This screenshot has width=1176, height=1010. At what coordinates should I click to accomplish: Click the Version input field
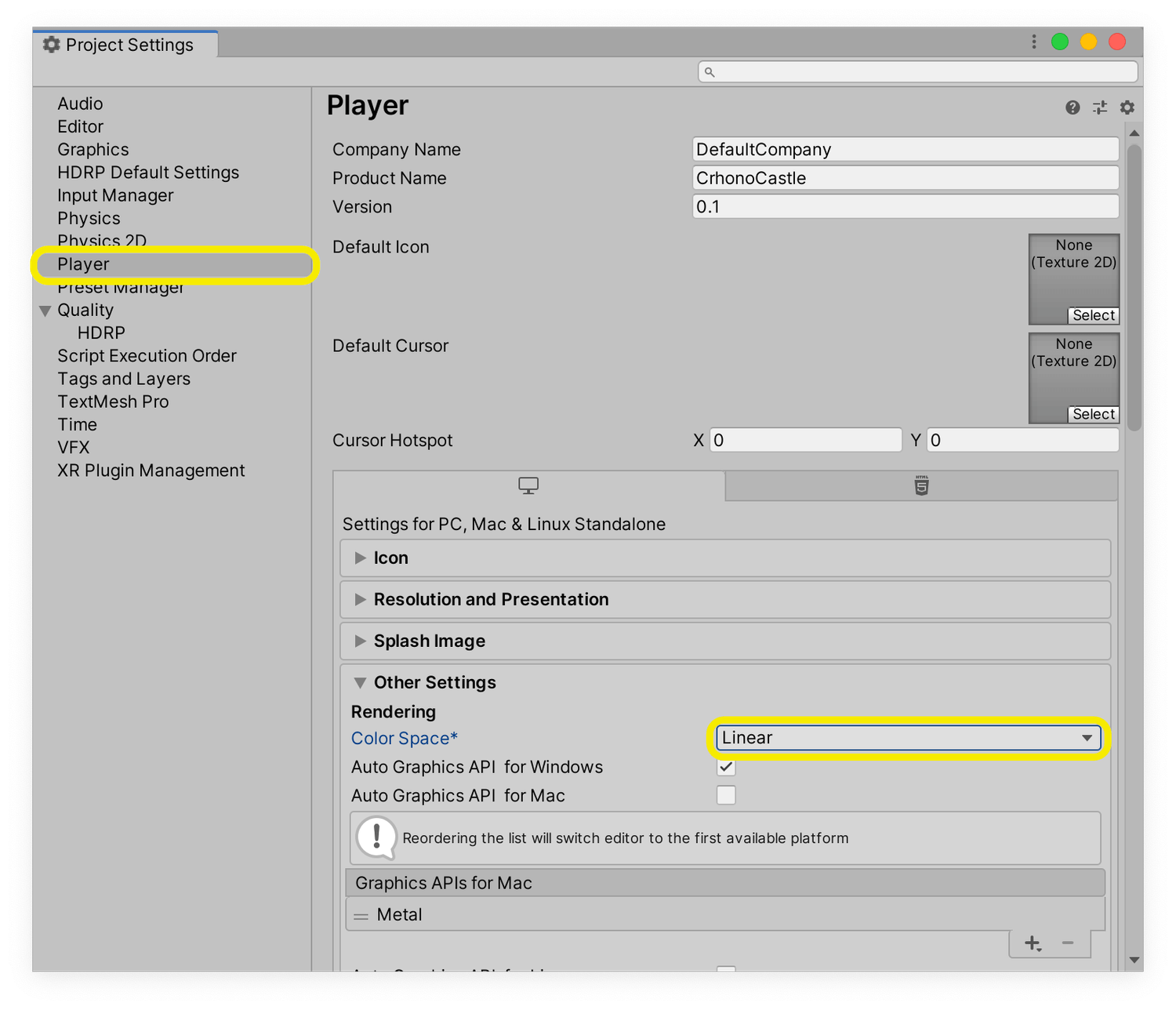pos(906,207)
